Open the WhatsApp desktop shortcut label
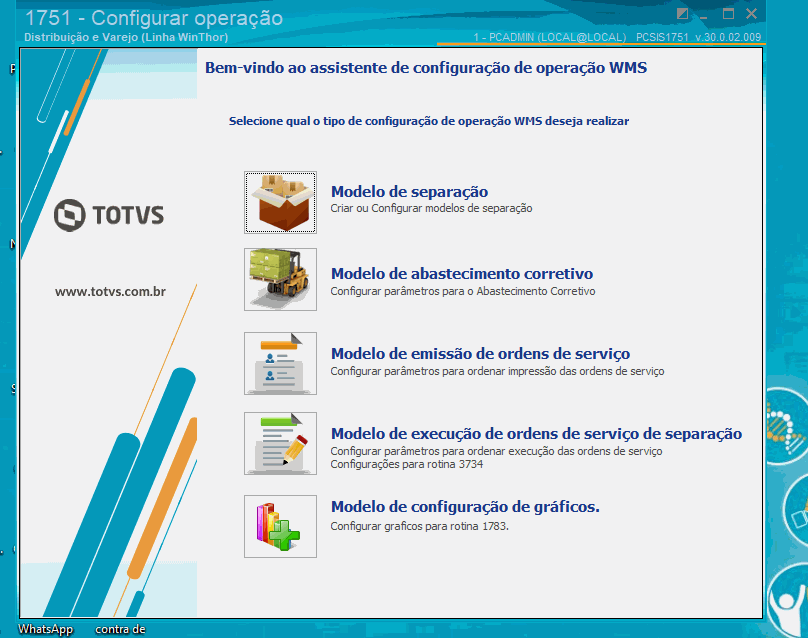 coord(45,629)
